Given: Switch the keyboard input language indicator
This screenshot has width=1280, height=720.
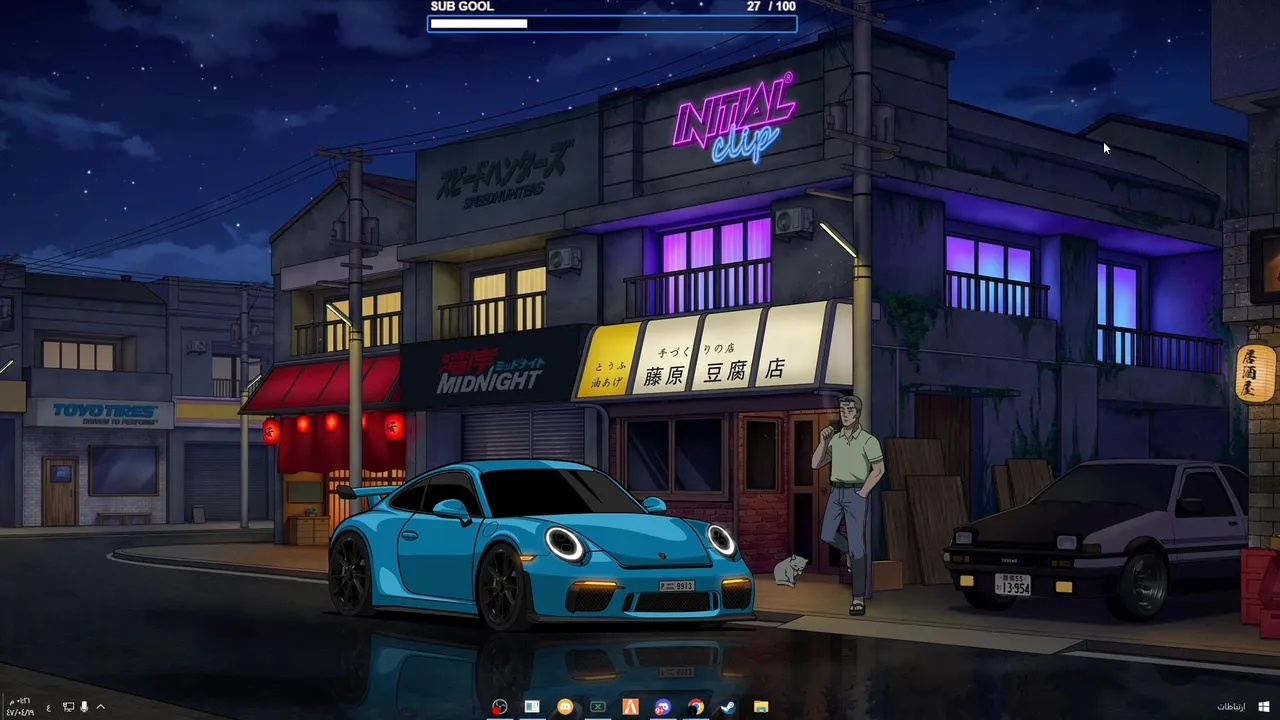Looking at the screenshot, I should (48, 707).
